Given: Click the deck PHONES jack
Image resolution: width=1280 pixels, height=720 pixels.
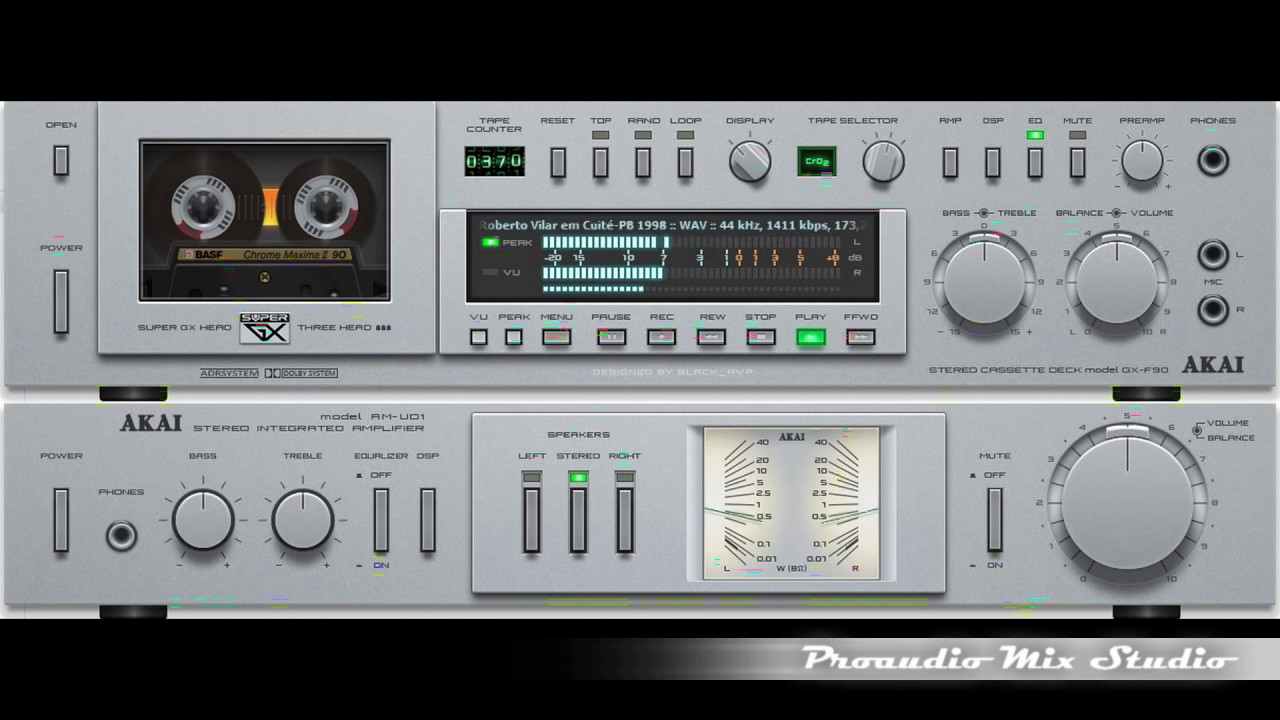Looking at the screenshot, I should click(x=1213, y=160).
